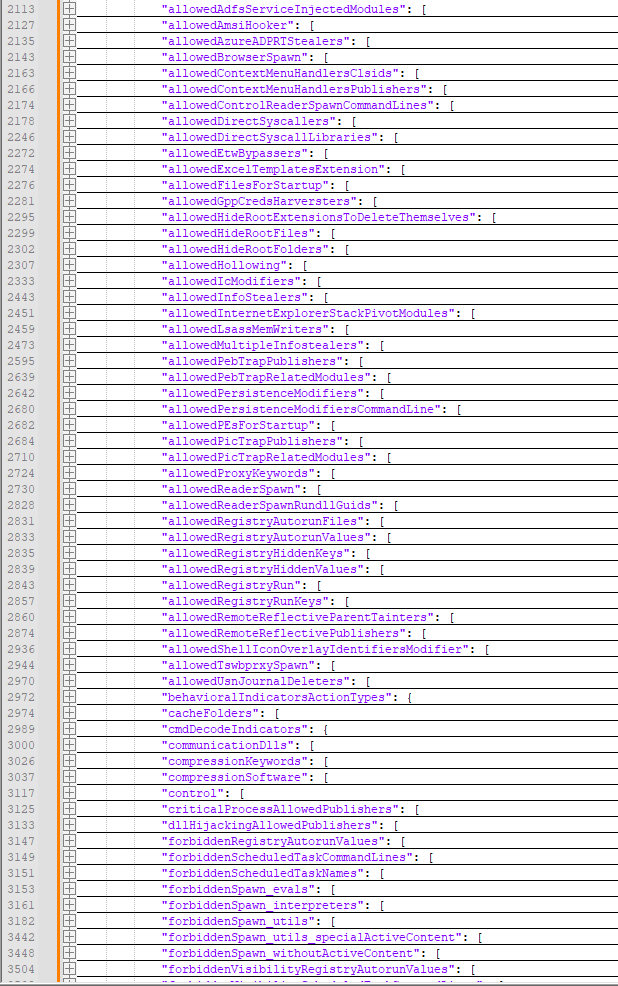
Task: Click the "allowedPicTrapRelatedModules" key text
Action: tap(271, 457)
